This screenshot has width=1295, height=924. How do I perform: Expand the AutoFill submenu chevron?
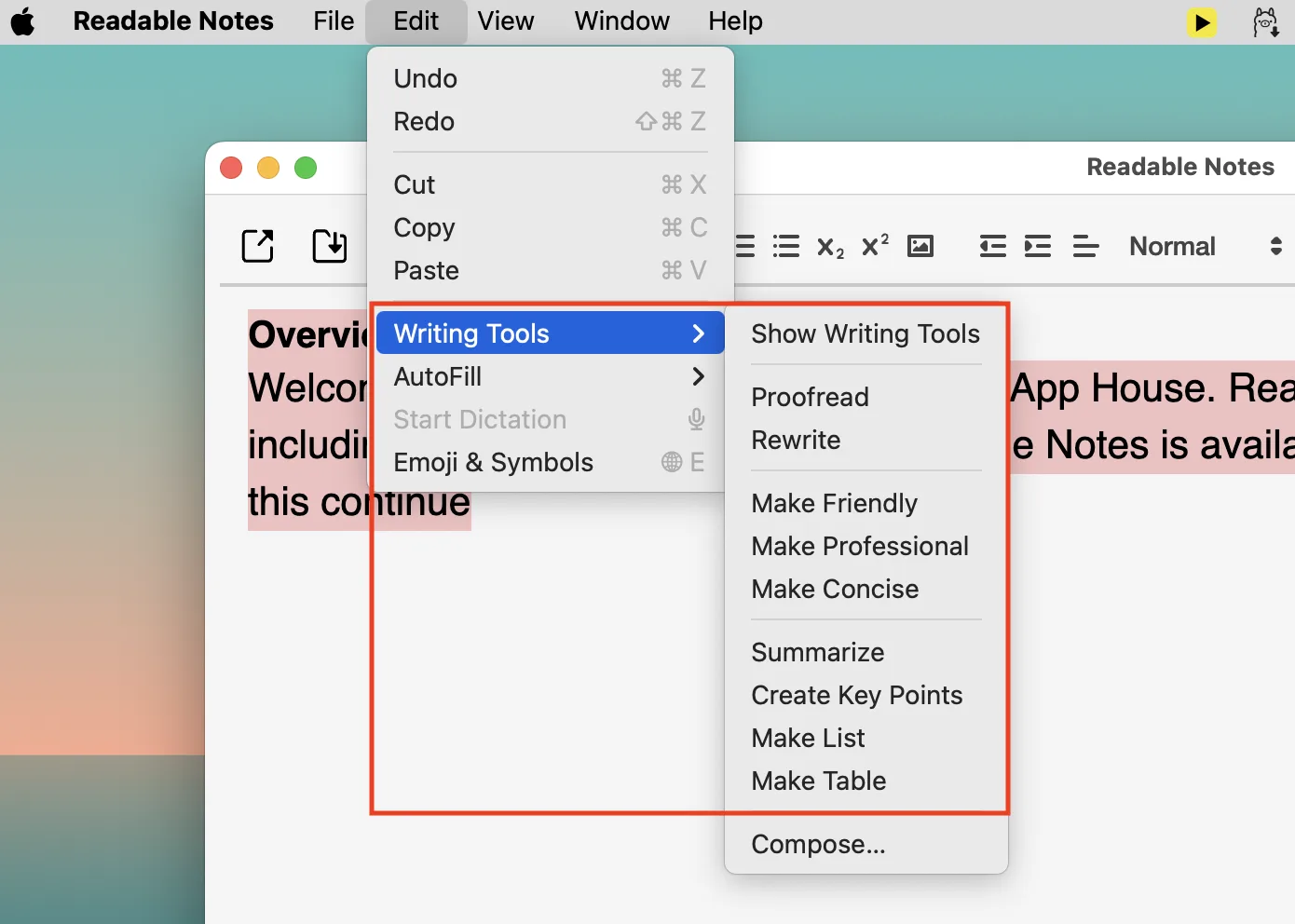pyautogui.click(x=698, y=376)
